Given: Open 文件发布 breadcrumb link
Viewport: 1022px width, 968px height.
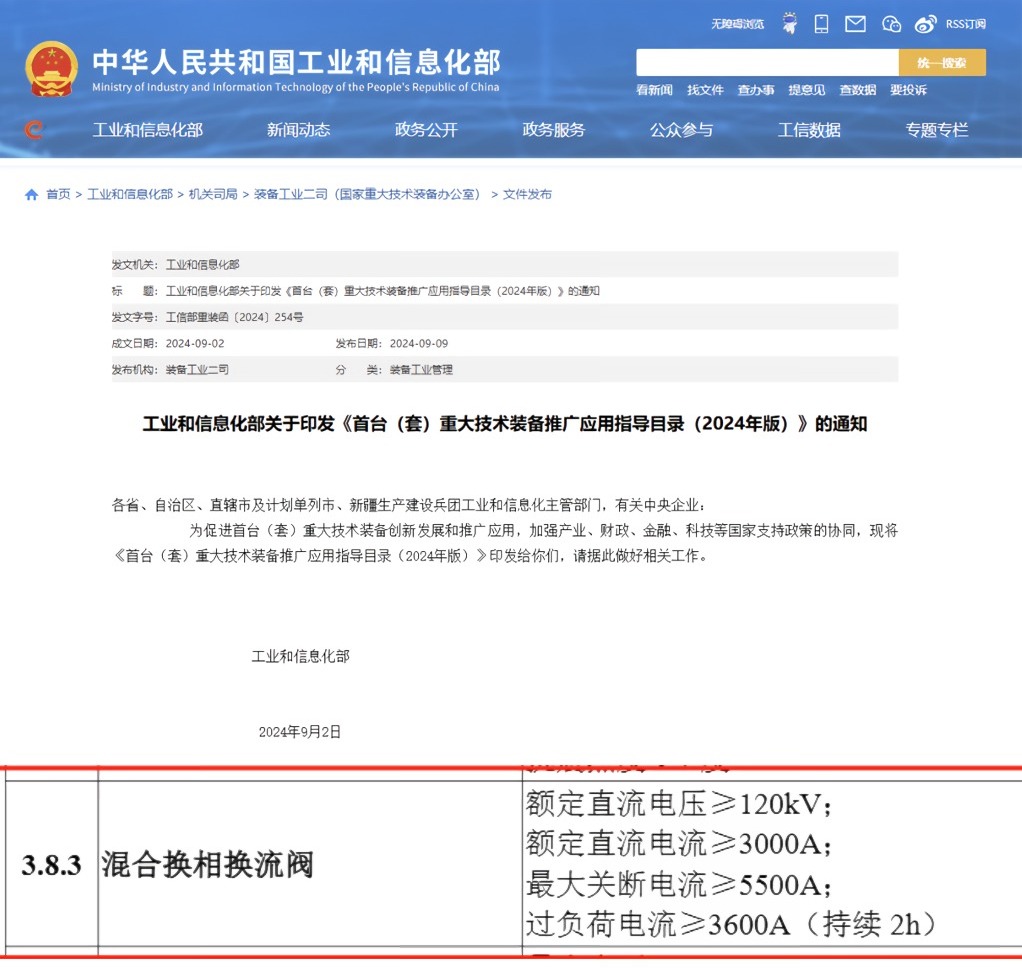Looking at the screenshot, I should coord(527,194).
